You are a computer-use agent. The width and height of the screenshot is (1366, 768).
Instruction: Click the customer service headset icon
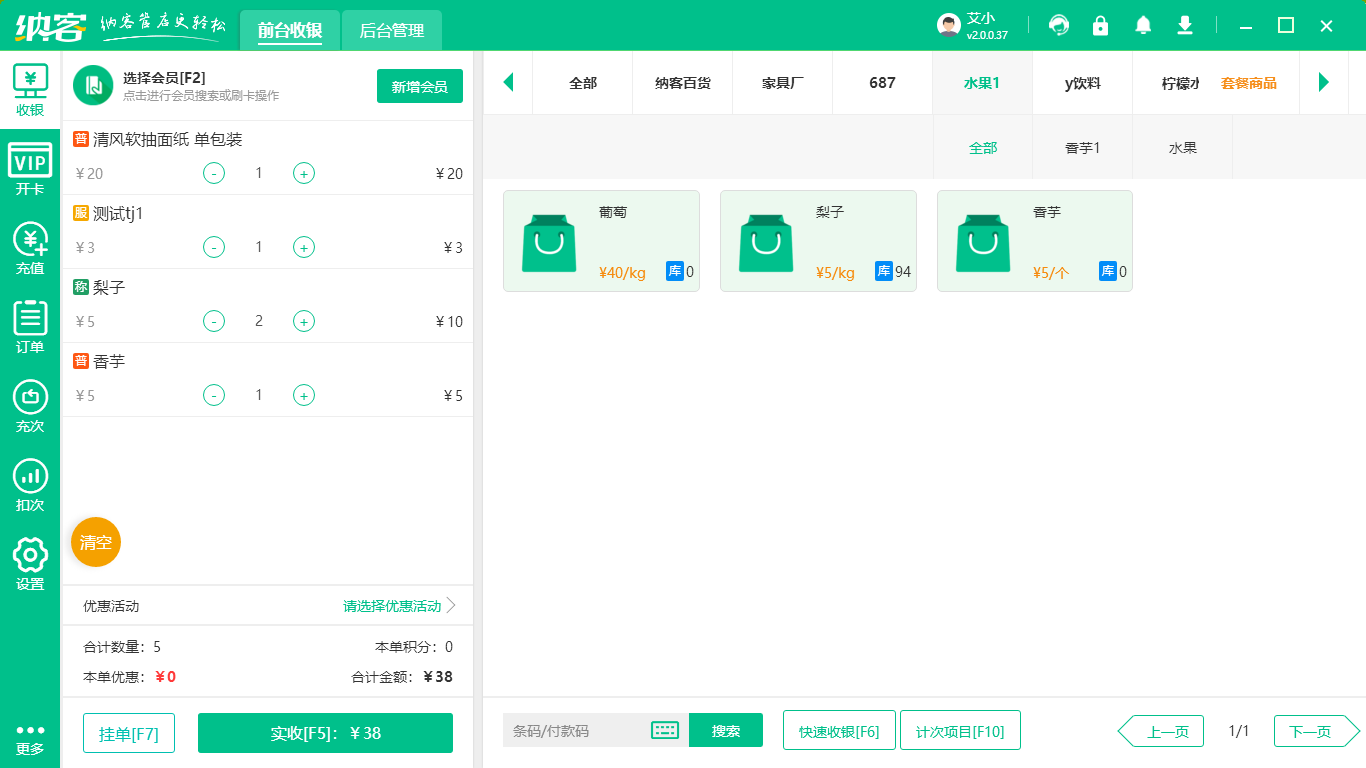[x=1059, y=25]
